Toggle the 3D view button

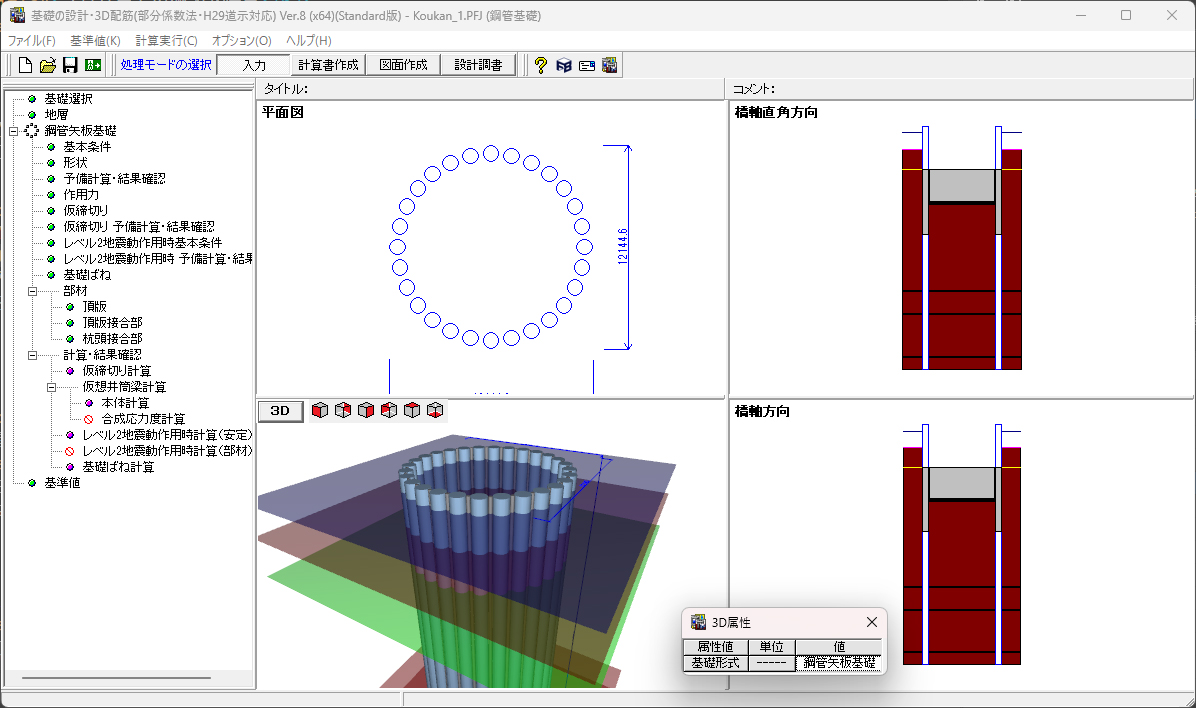coord(280,411)
